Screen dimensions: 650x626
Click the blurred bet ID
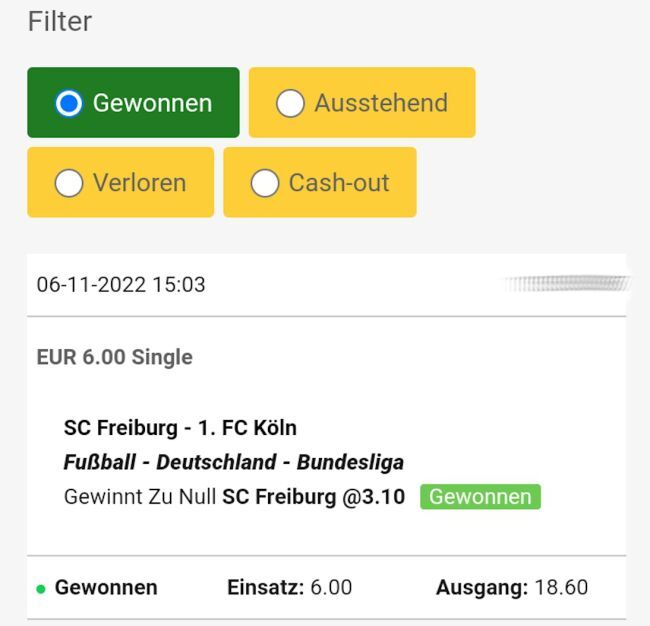click(x=566, y=285)
